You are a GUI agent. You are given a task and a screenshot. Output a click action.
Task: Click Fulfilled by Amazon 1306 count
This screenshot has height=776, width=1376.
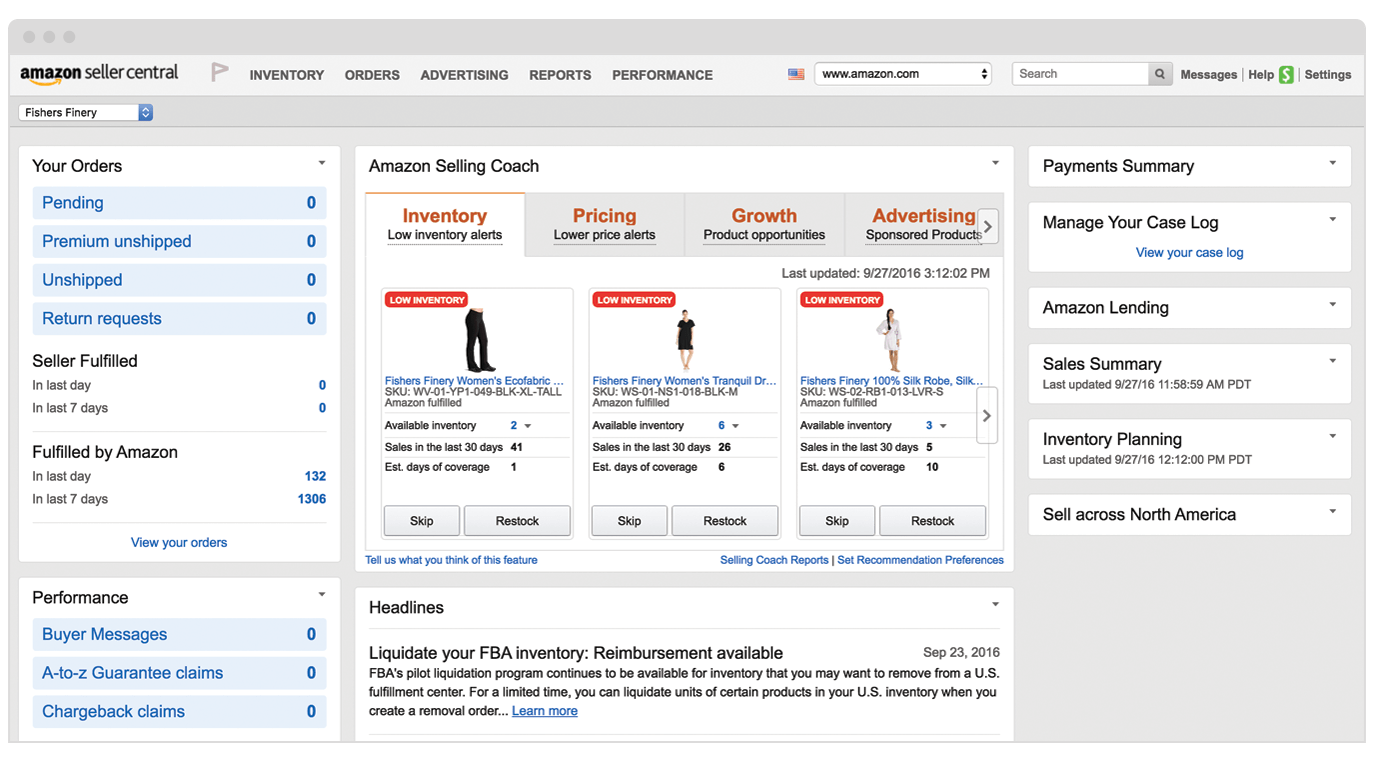(x=312, y=499)
